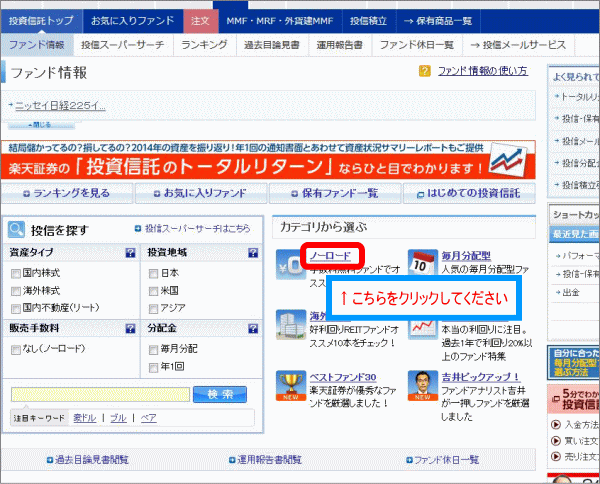The width and height of the screenshot is (600, 484).
Task: Click the ブル keyword link
Action: (118, 418)
